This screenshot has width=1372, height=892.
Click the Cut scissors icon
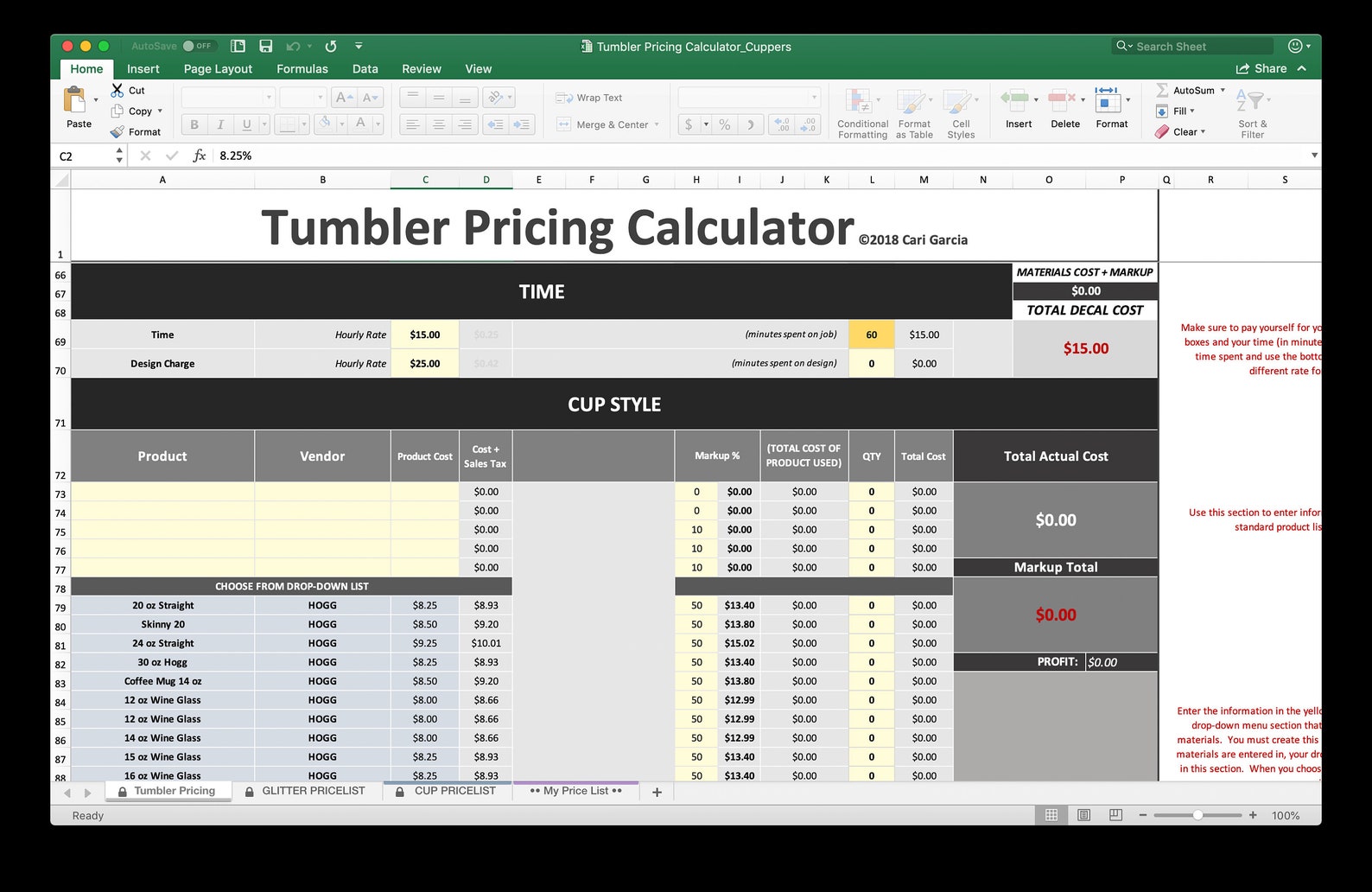(117, 90)
